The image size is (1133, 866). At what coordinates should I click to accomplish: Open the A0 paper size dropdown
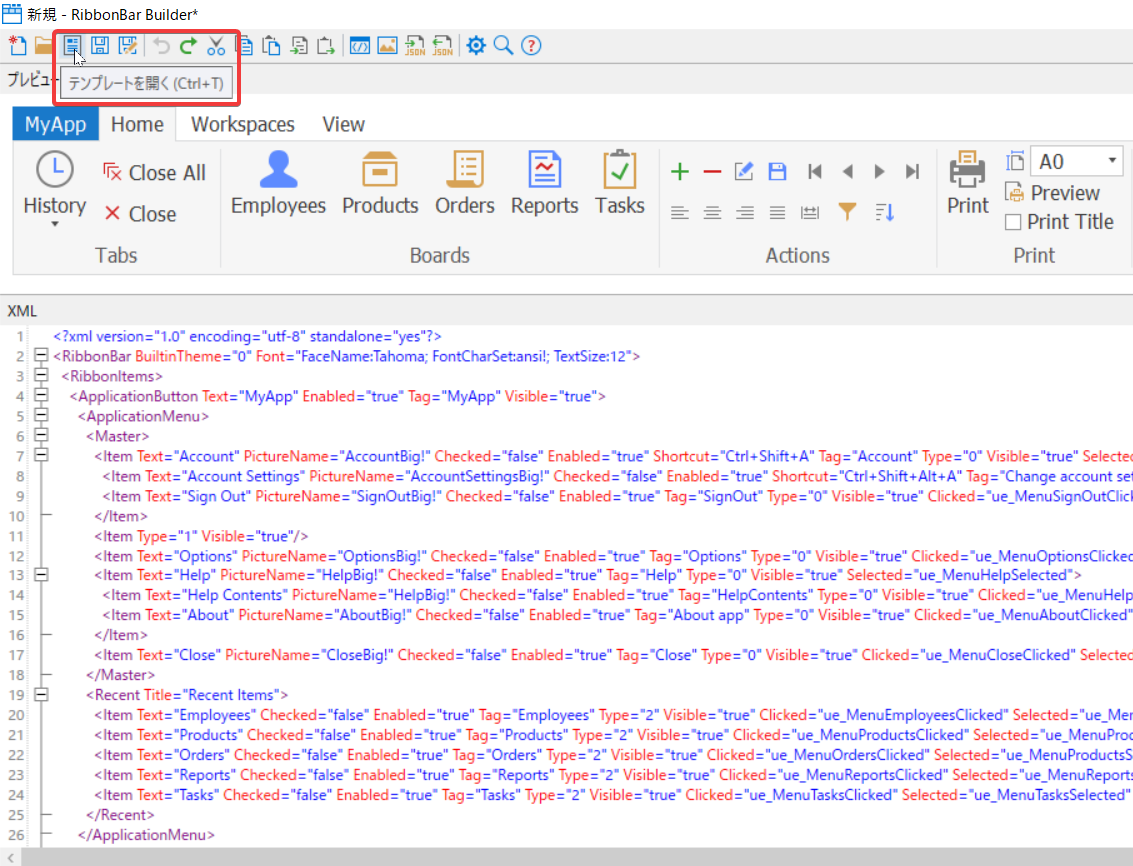pyautogui.click(x=1112, y=162)
